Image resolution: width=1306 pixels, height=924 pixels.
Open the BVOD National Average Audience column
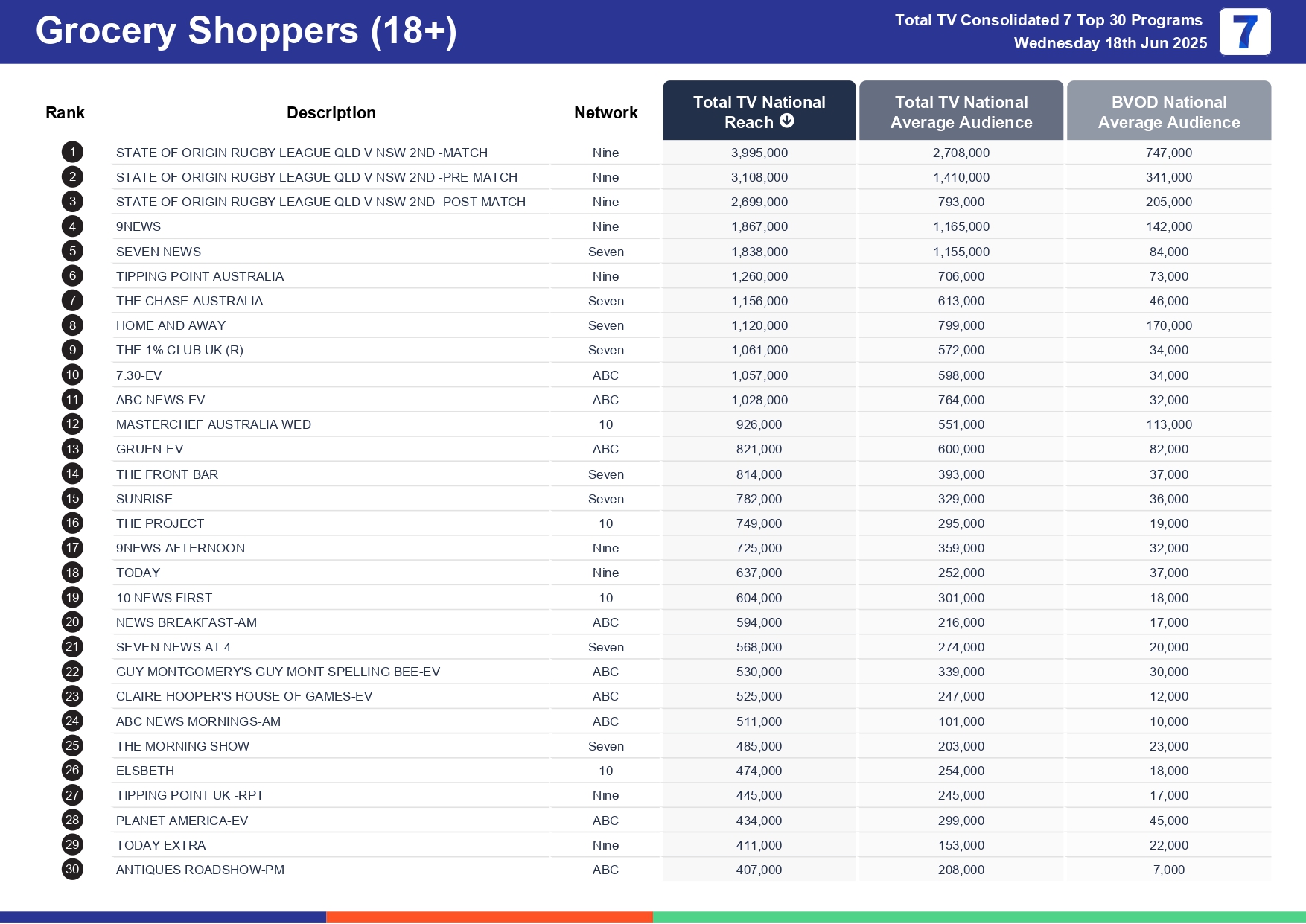[x=1168, y=112]
